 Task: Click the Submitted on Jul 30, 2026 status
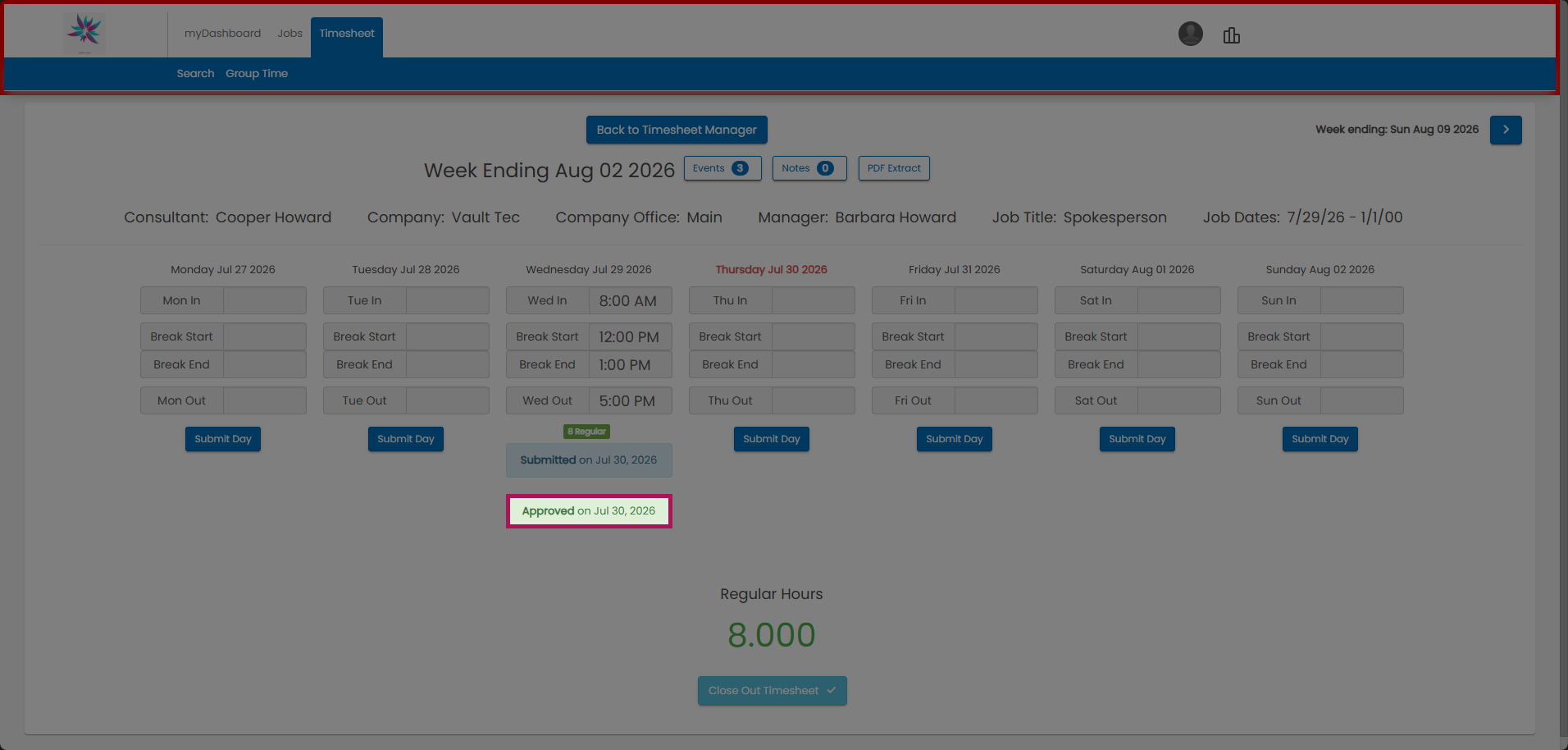(589, 460)
